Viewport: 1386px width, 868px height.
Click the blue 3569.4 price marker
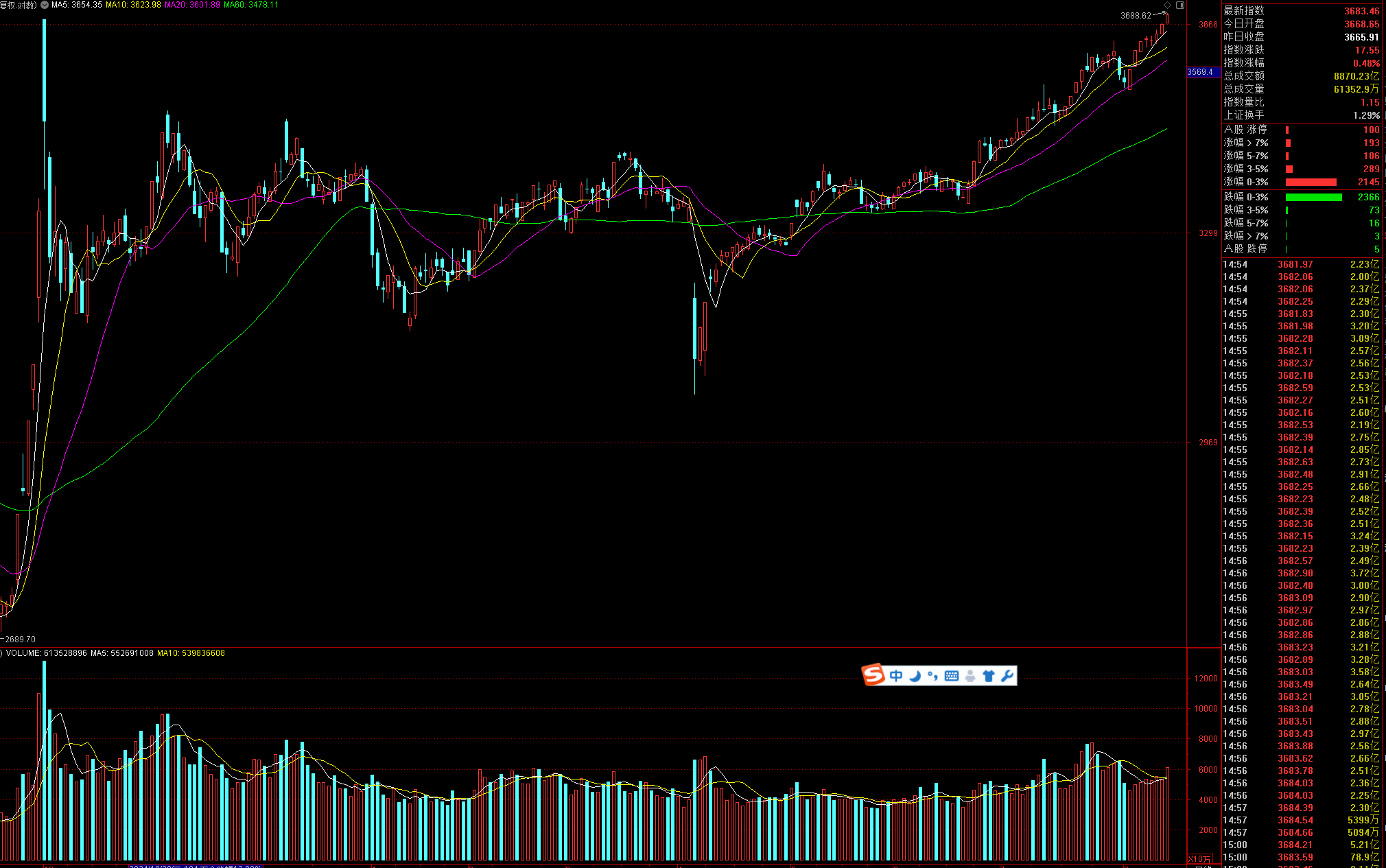(1201, 72)
